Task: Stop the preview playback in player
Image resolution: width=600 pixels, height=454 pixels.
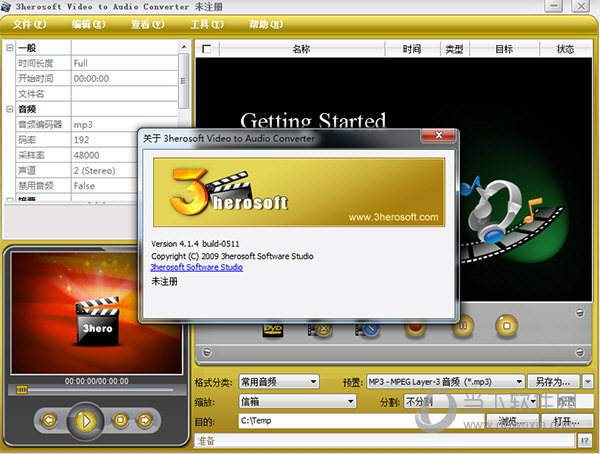Action: click(121, 420)
